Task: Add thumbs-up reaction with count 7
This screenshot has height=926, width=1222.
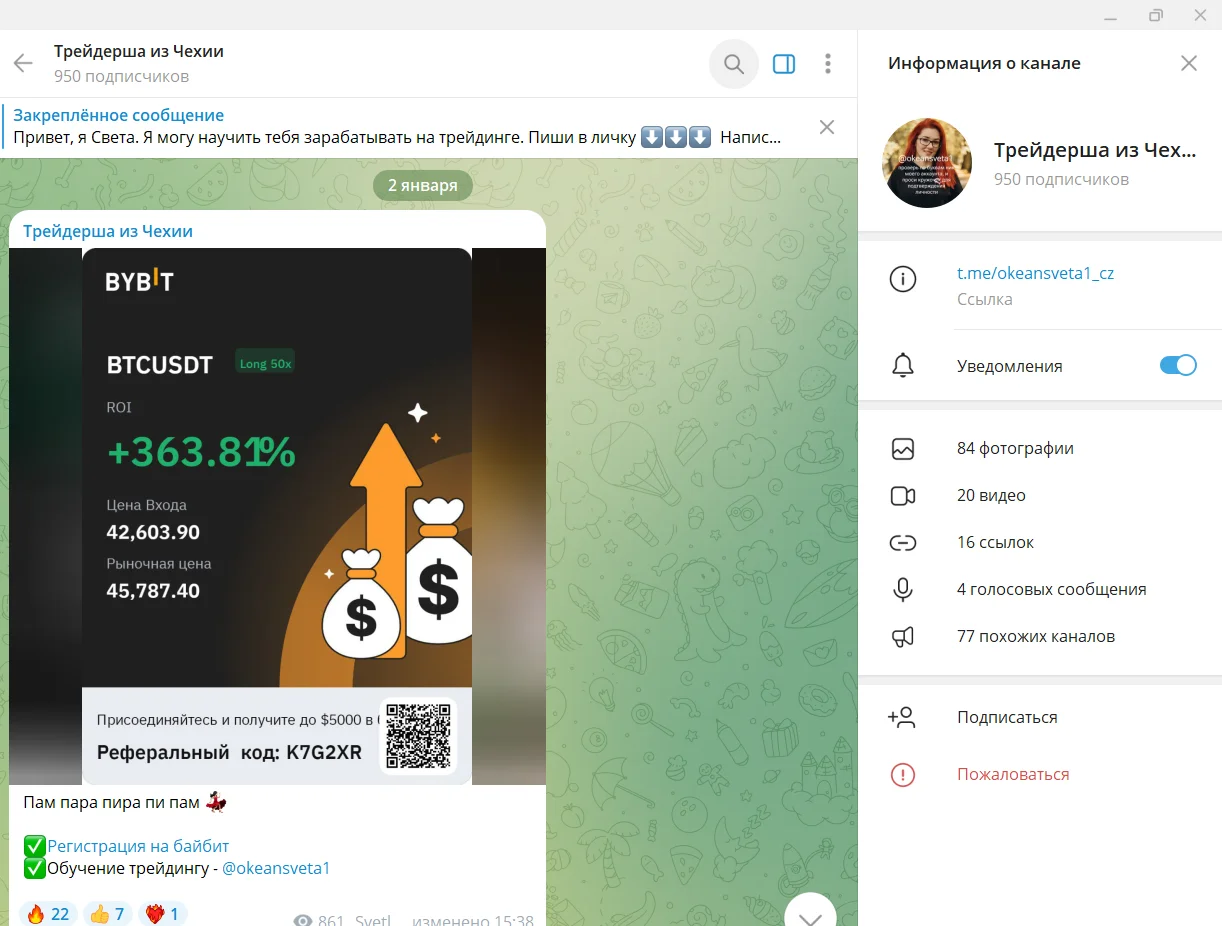Action: click(x=108, y=914)
